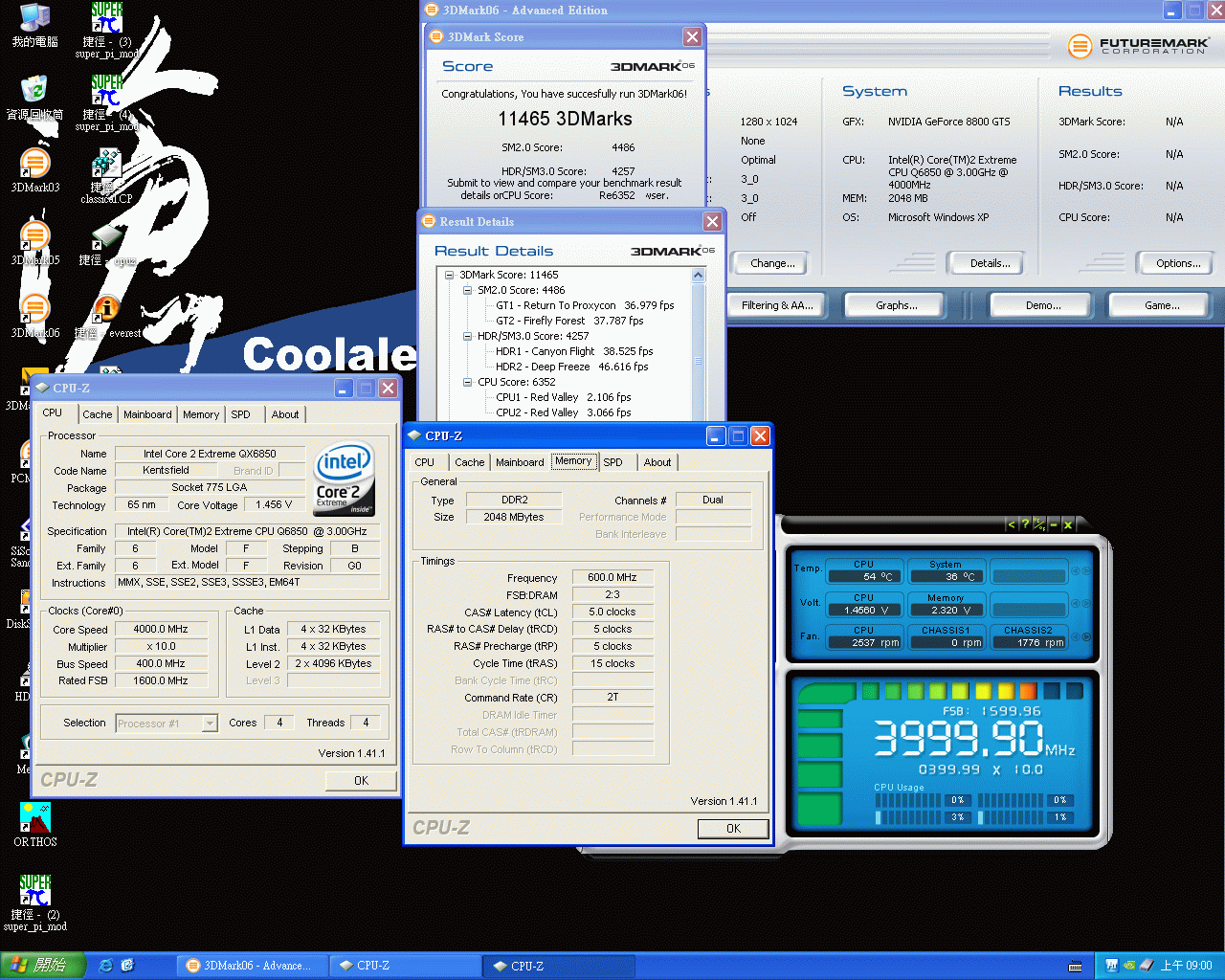
Task: Switch to About tab in left CPU-Z
Action: point(285,414)
